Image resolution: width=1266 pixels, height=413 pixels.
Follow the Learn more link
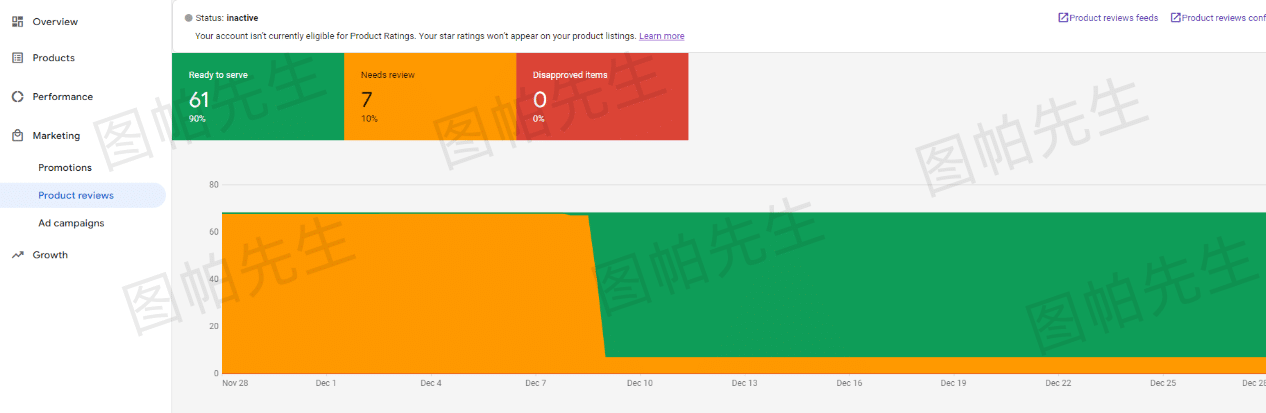(x=662, y=36)
